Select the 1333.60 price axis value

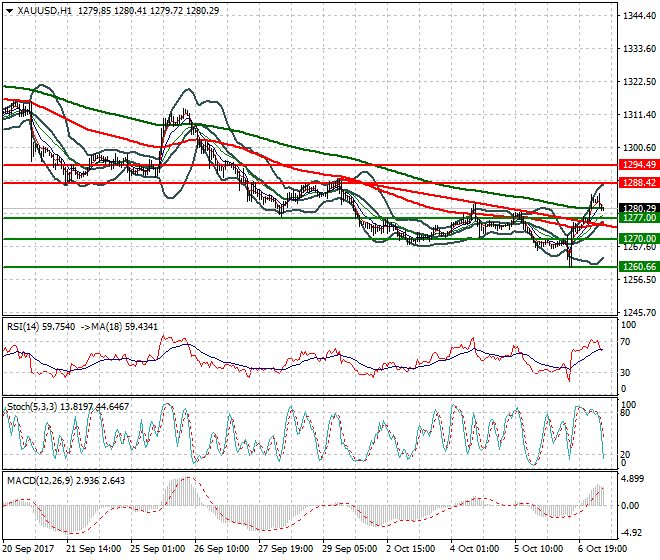pyautogui.click(x=639, y=49)
